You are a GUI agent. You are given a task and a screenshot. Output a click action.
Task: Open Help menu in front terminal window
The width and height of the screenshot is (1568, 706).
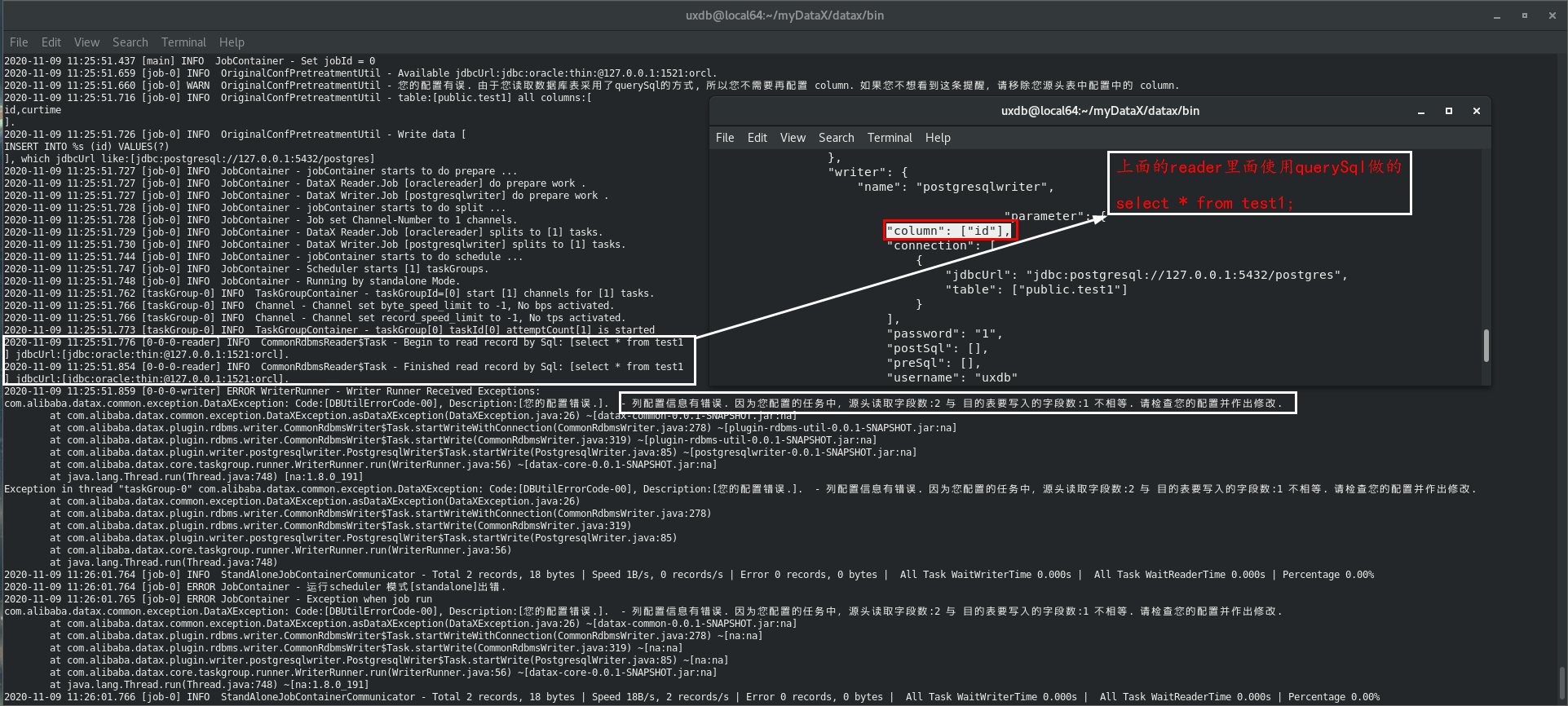[938, 138]
